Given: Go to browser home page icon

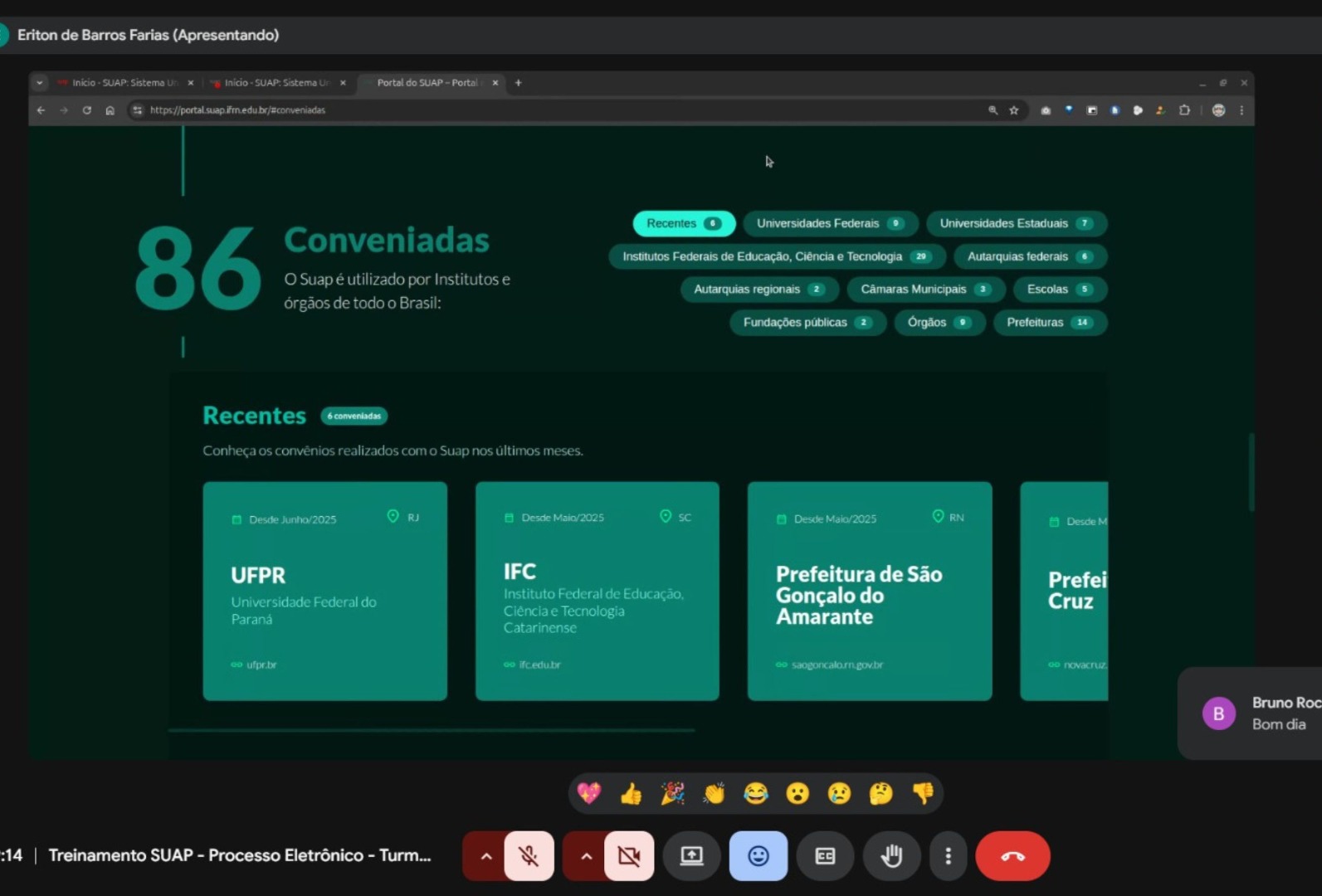Looking at the screenshot, I should (x=110, y=110).
